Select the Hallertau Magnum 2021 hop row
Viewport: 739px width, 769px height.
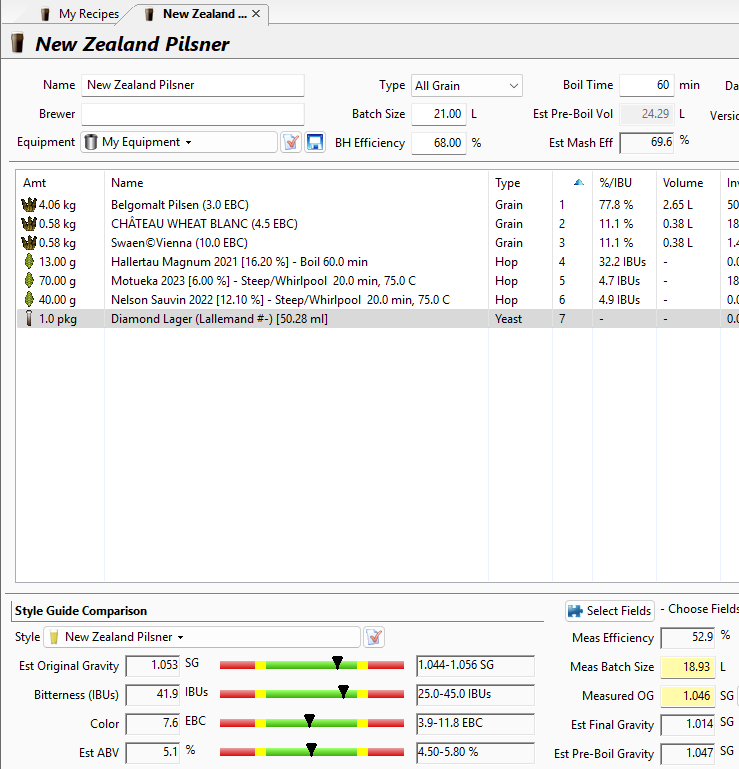378,262
